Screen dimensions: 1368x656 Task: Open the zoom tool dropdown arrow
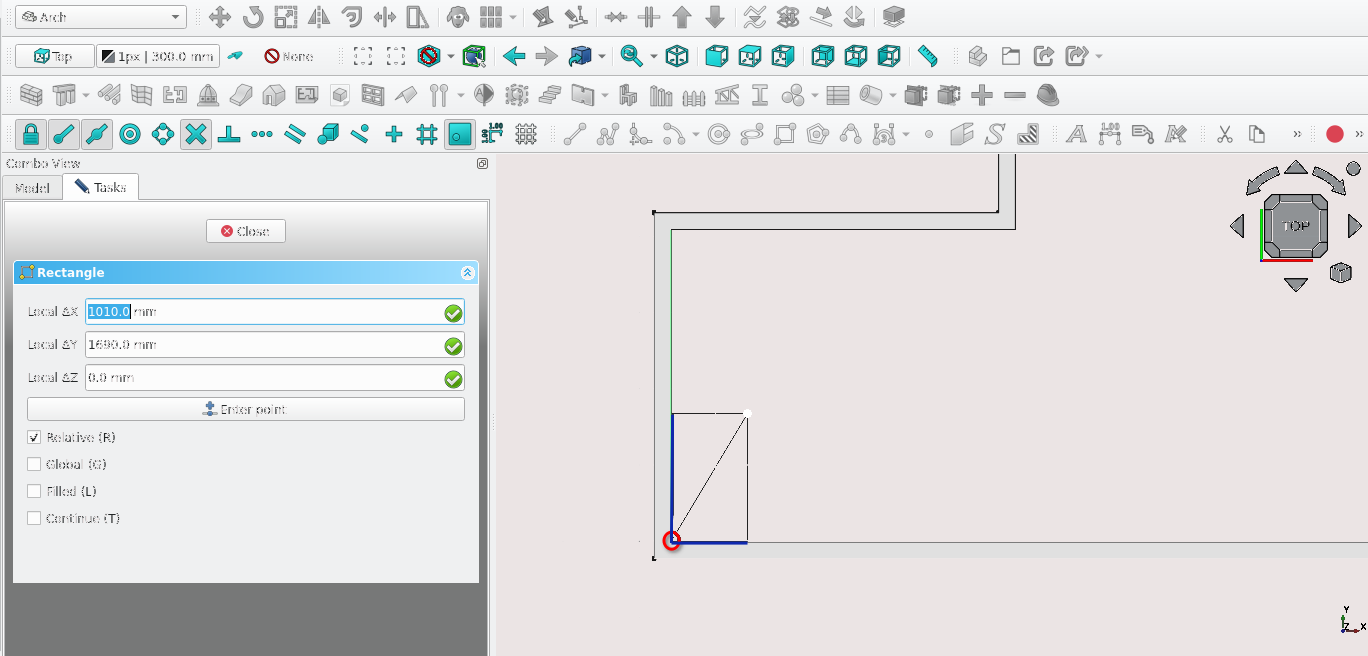[x=654, y=56]
